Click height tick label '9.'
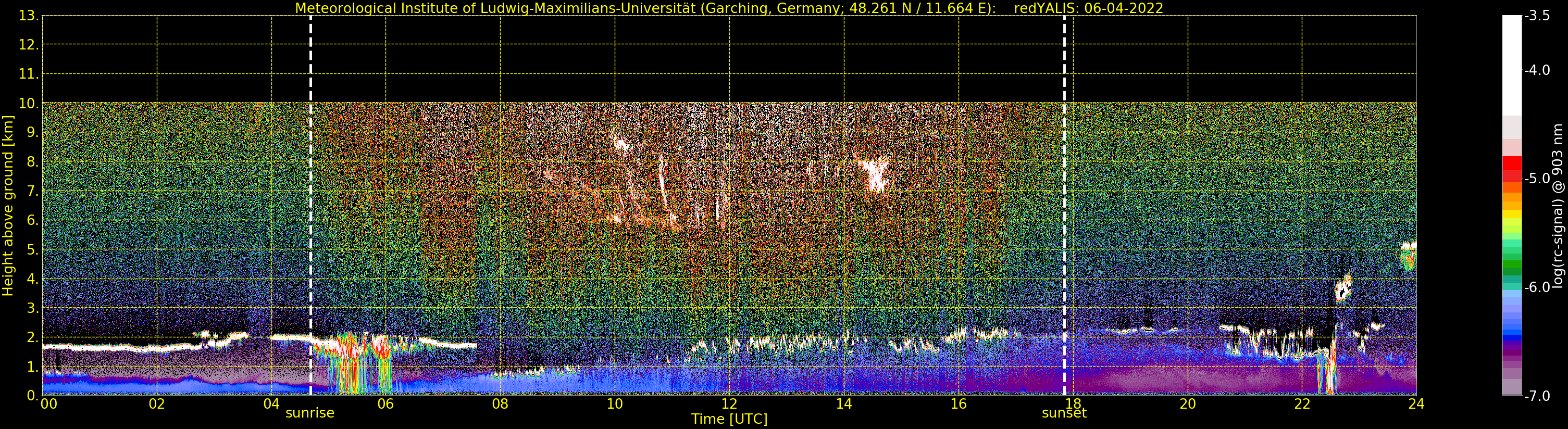This screenshot has height=429, width=1568. [x=33, y=133]
